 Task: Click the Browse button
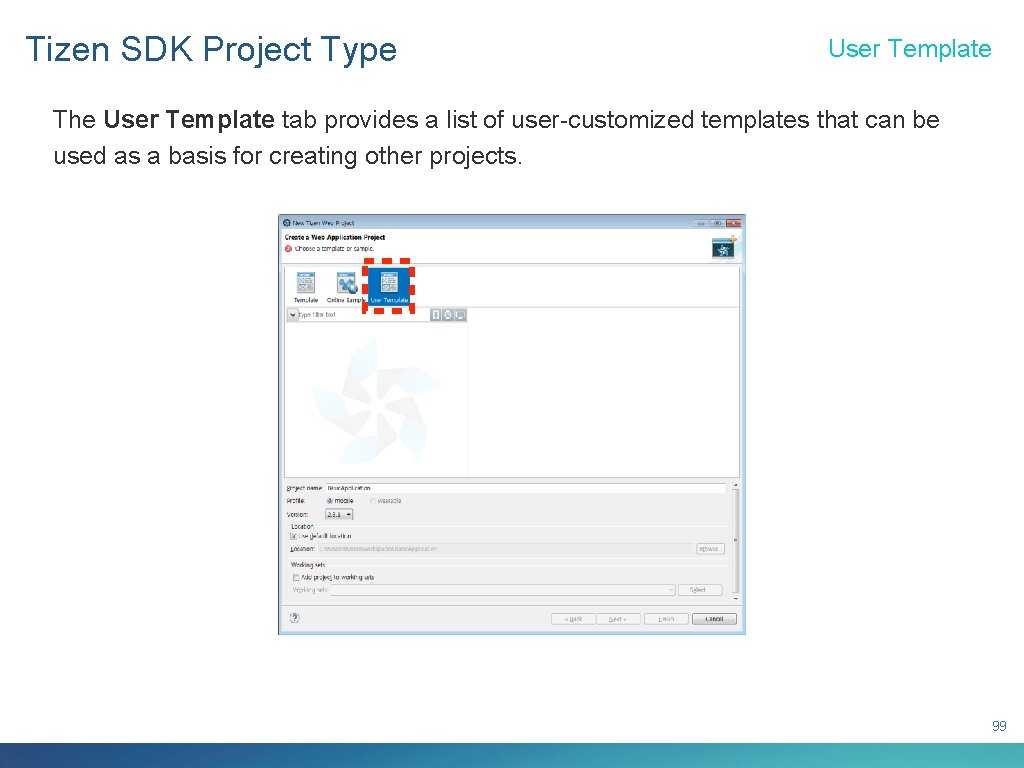(710, 549)
